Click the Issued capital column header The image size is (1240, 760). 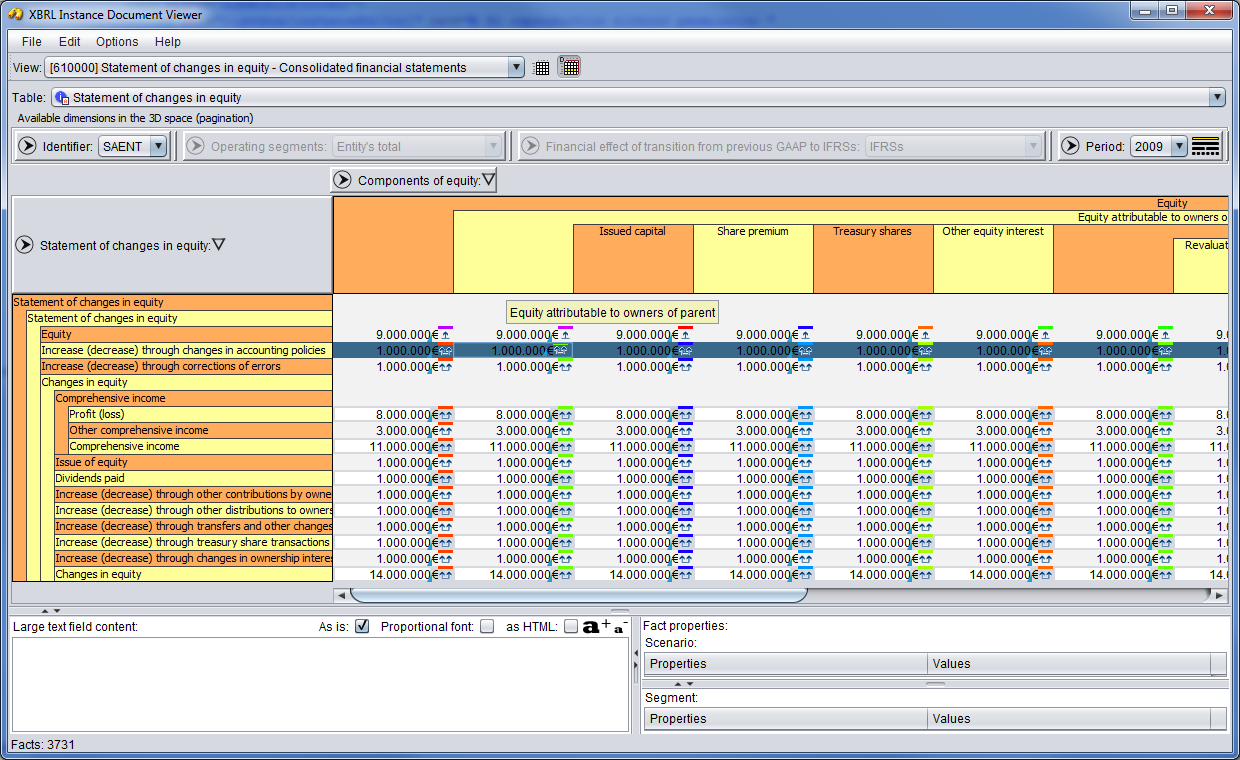tap(633, 258)
